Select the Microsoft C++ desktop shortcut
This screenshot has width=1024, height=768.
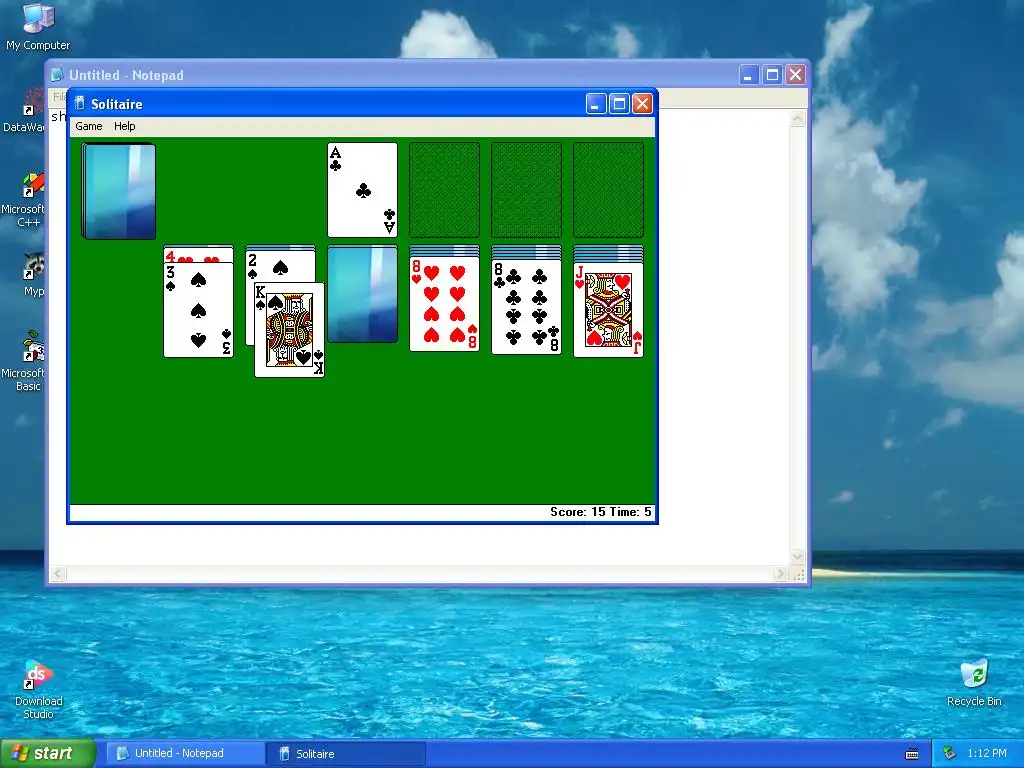point(26,200)
